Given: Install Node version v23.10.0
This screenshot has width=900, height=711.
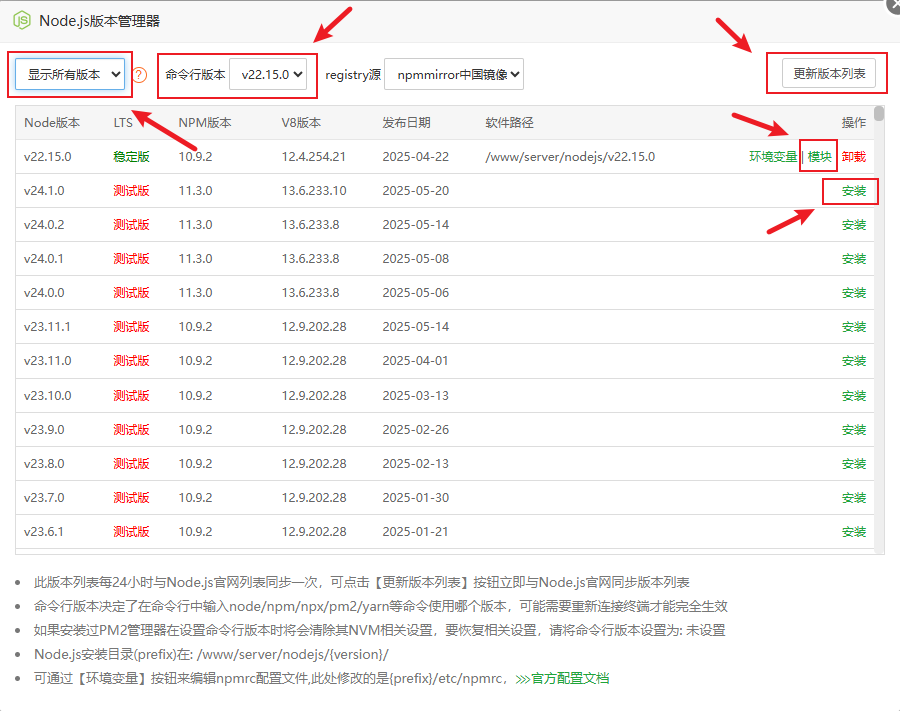Looking at the screenshot, I should 854,395.
